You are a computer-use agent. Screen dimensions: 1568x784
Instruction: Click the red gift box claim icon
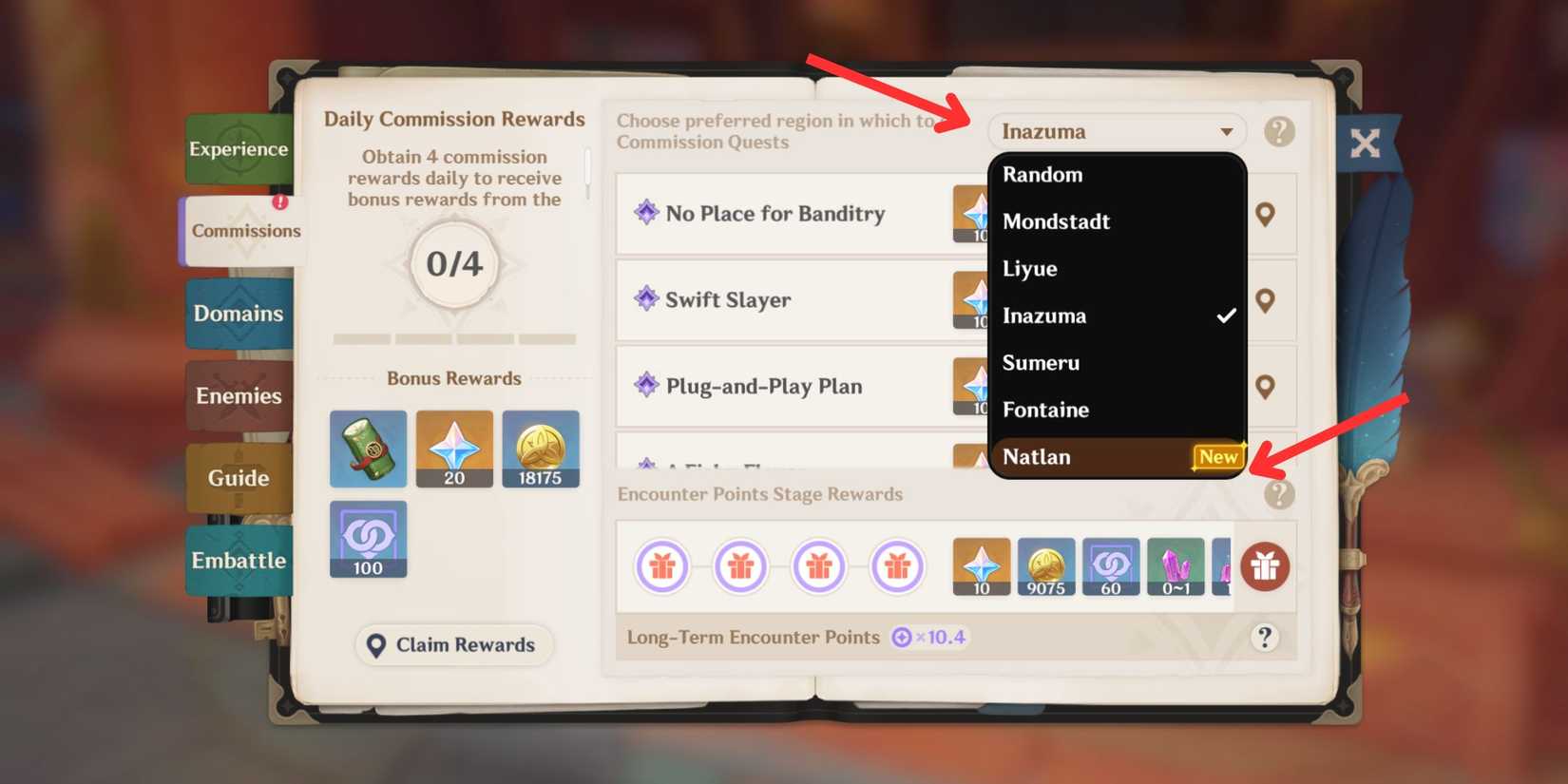tap(1265, 567)
